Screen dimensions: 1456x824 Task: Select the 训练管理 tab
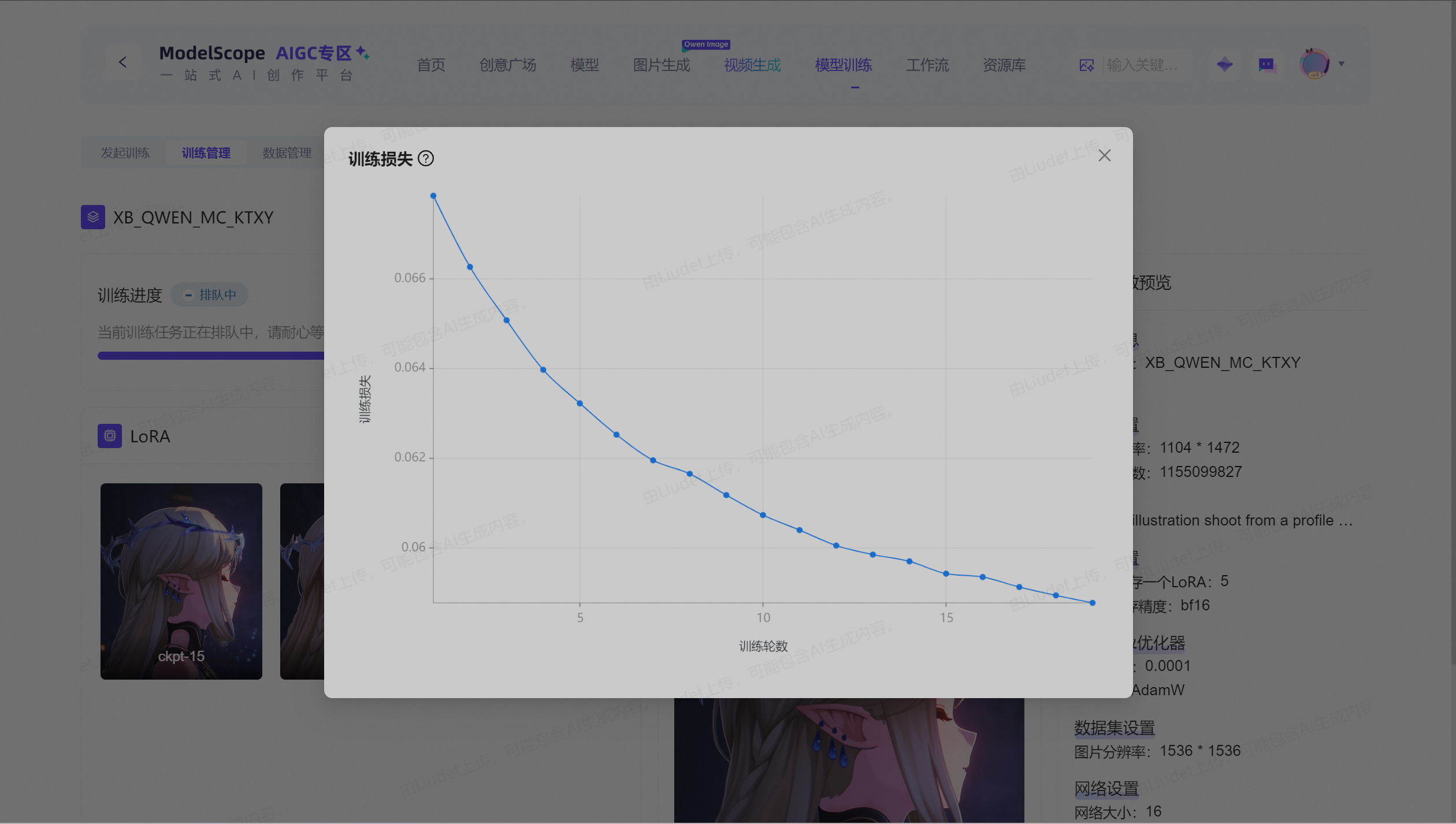[206, 153]
